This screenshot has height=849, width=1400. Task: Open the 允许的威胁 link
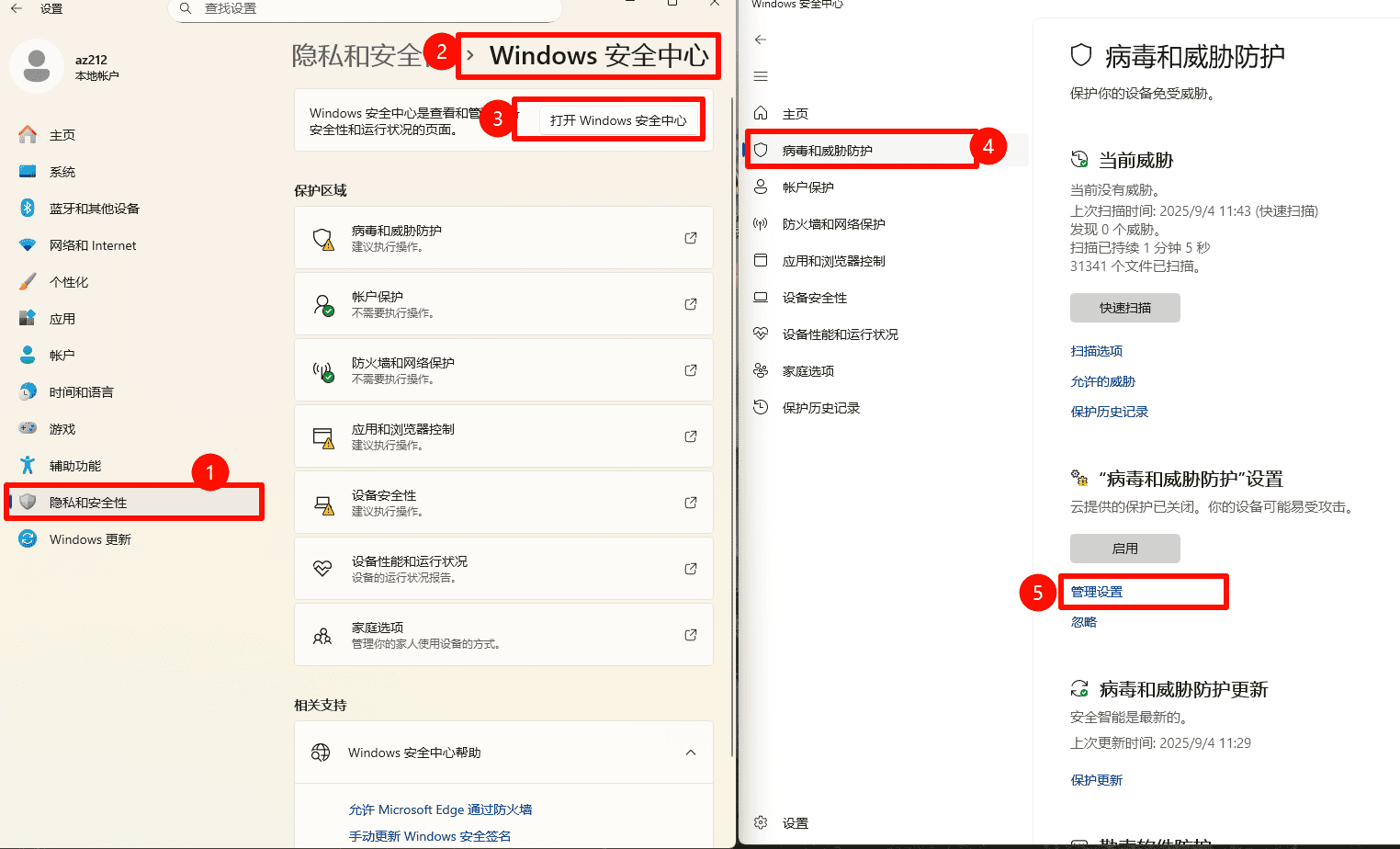pos(1103,381)
